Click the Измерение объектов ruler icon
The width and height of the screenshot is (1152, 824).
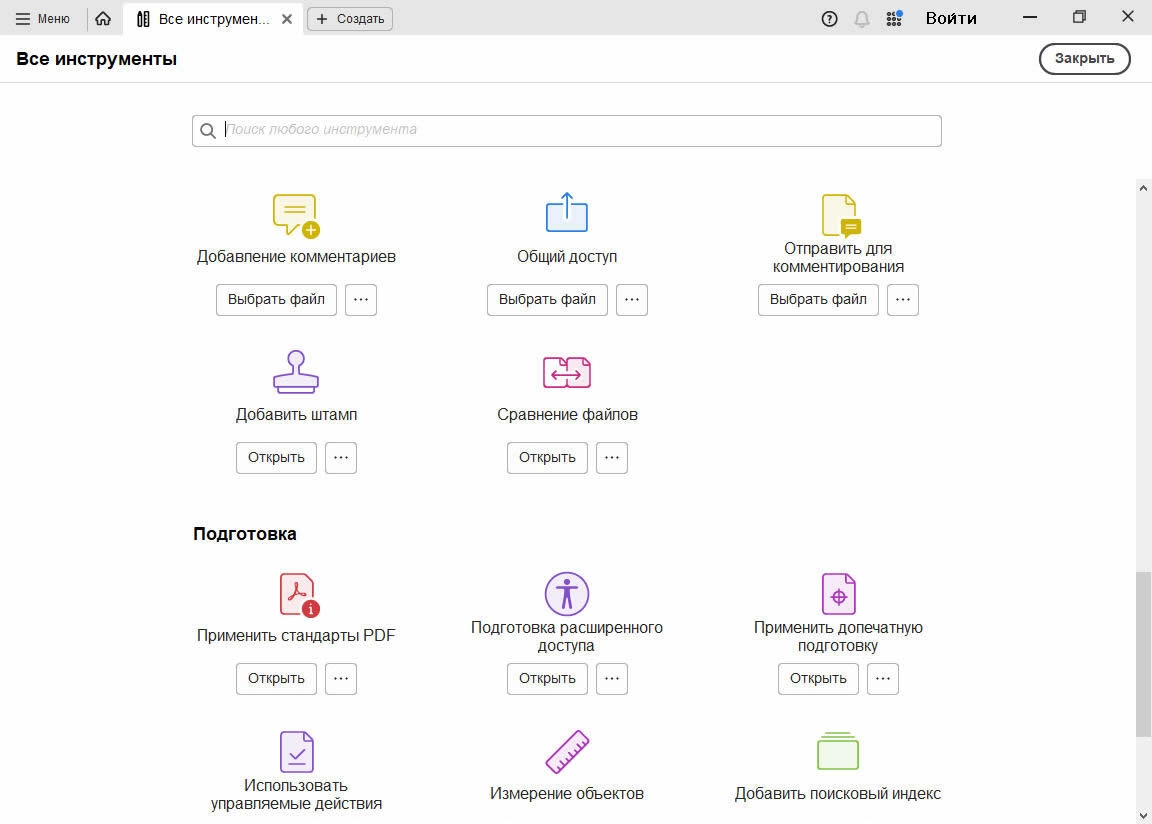[566, 752]
